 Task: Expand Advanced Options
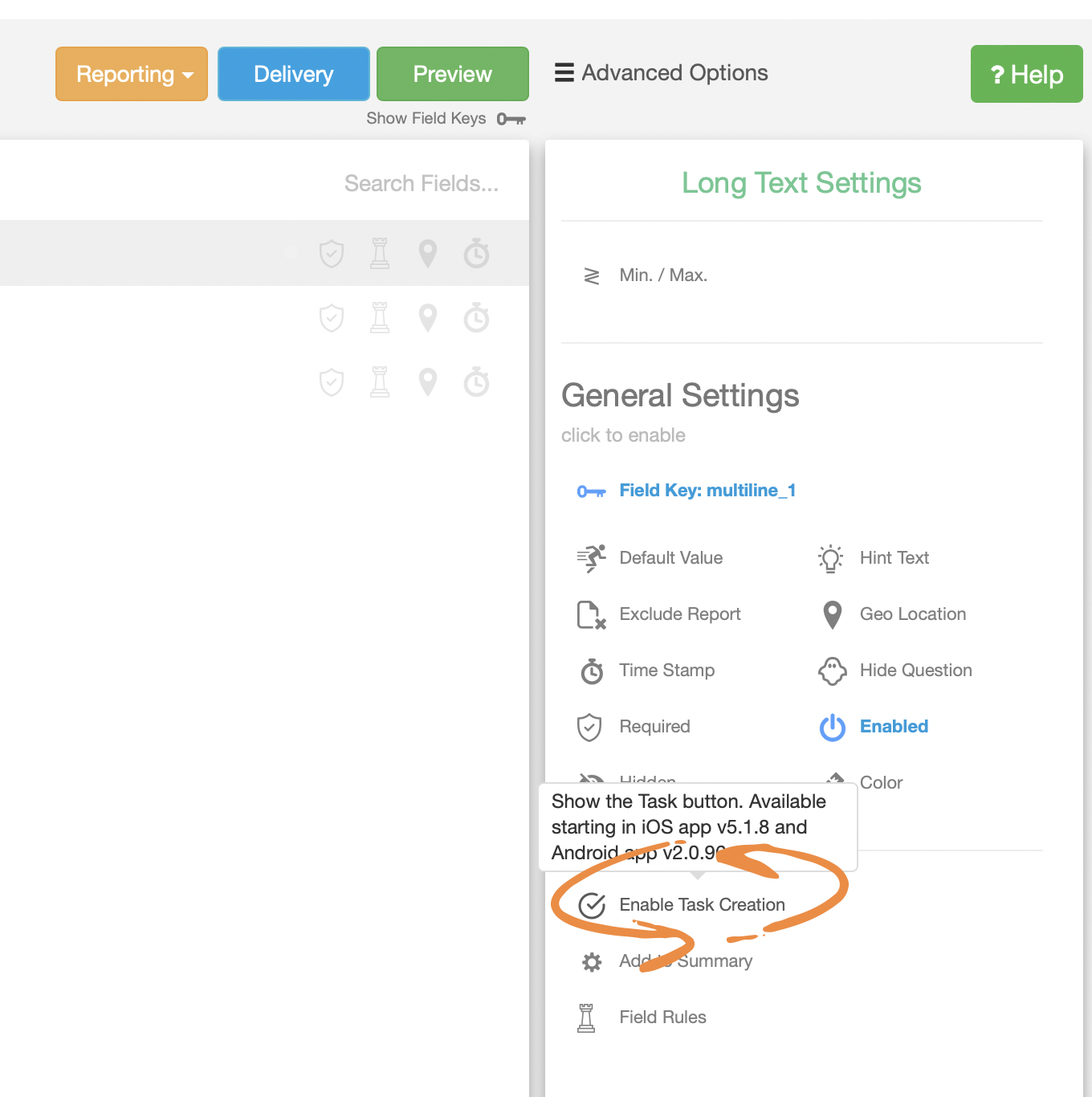[x=662, y=73]
